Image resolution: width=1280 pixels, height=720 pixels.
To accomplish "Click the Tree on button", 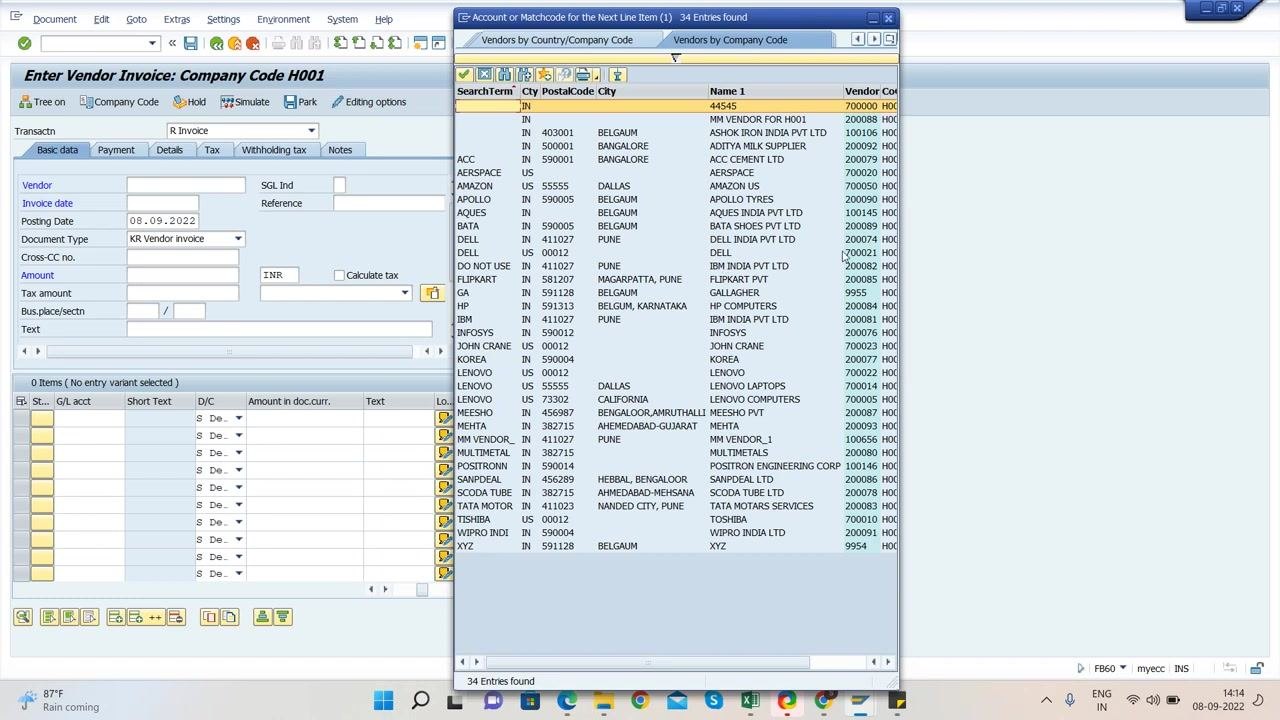I will [42, 102].
